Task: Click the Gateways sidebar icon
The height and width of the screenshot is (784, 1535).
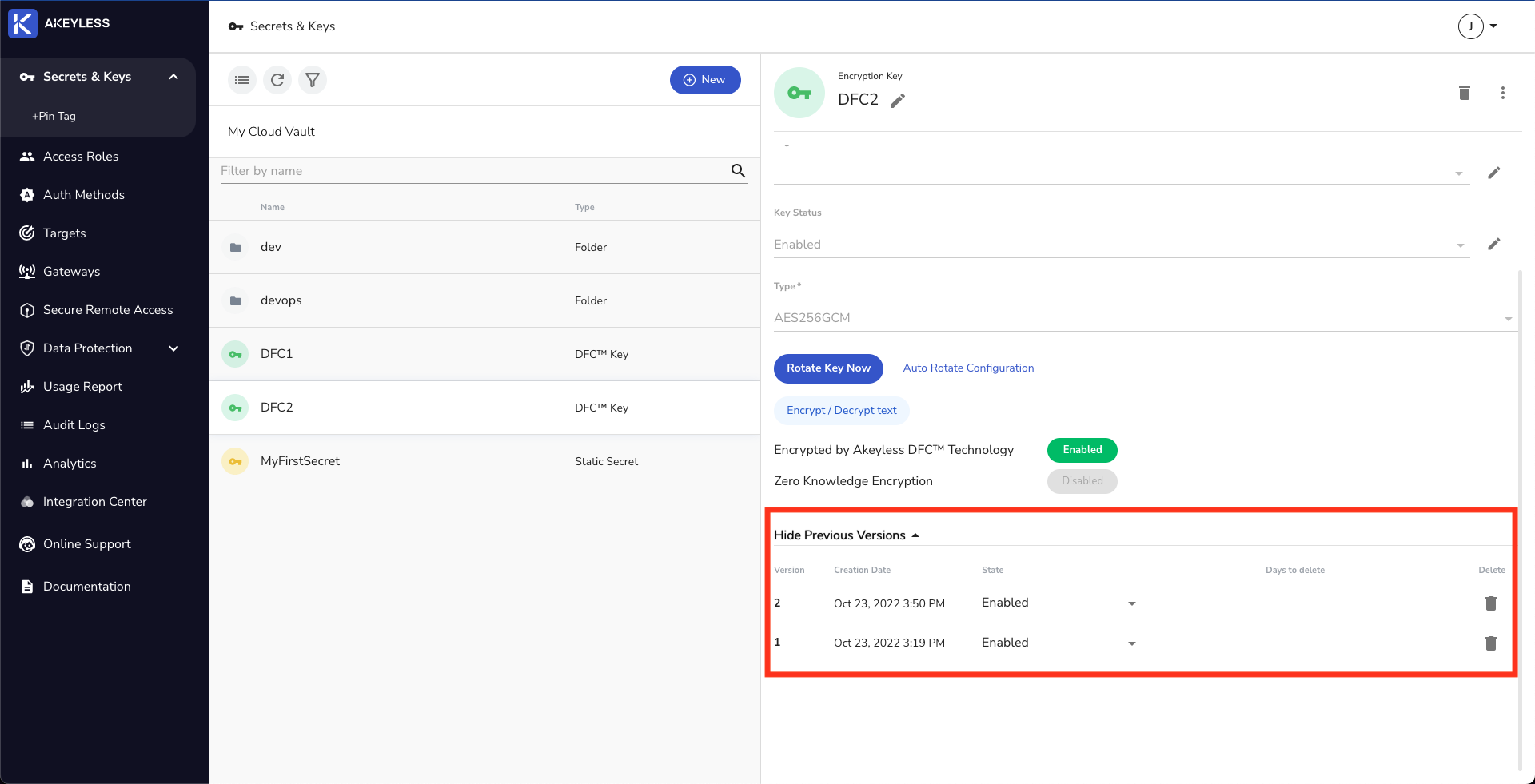Action: pos(27,271)
